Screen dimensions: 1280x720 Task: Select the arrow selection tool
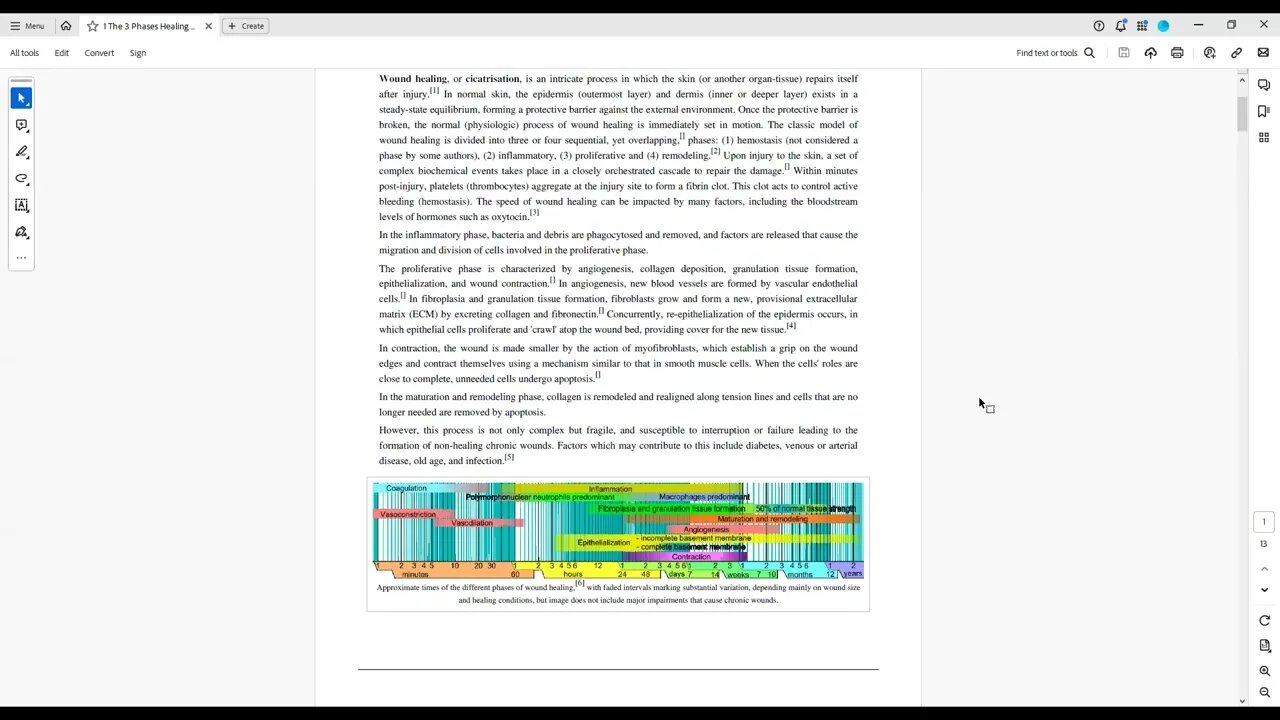tap(21, 98)
